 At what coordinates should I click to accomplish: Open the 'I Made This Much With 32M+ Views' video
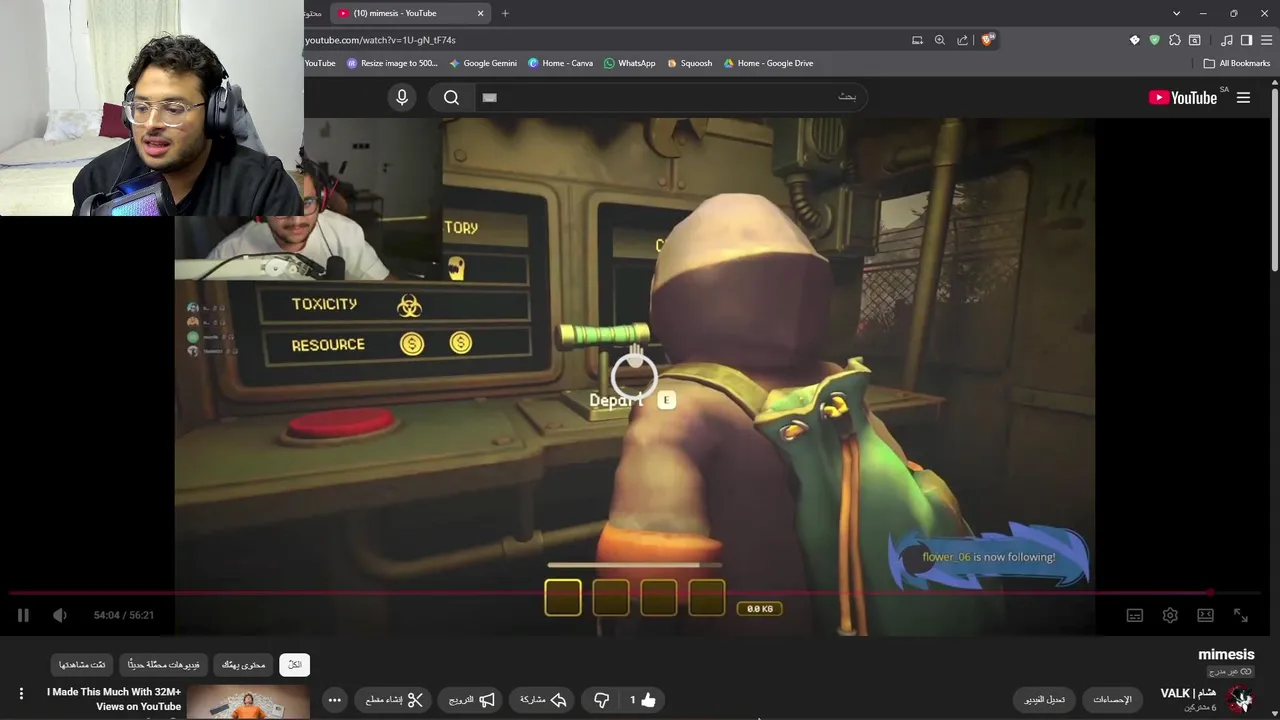[x=114, y=699]
